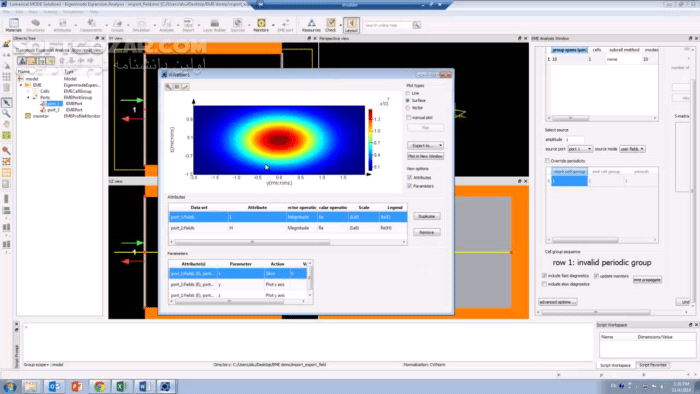Click the Check toolbar icon
Screen dimensions: 700x394
pyautogui.click(x=330, y=25)
